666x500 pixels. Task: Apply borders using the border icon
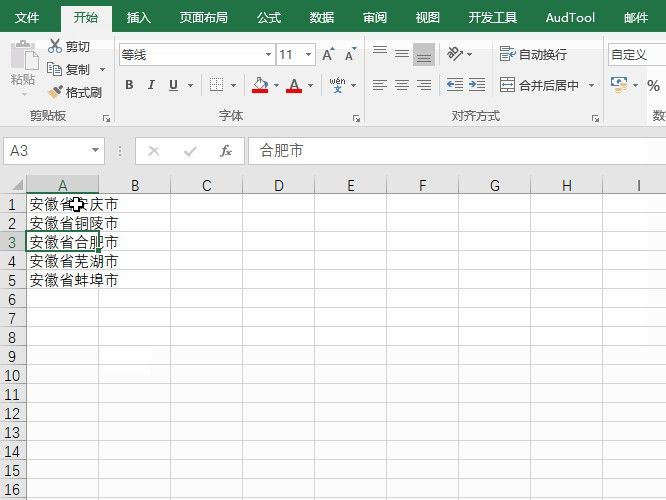click(x=216, y=85)
